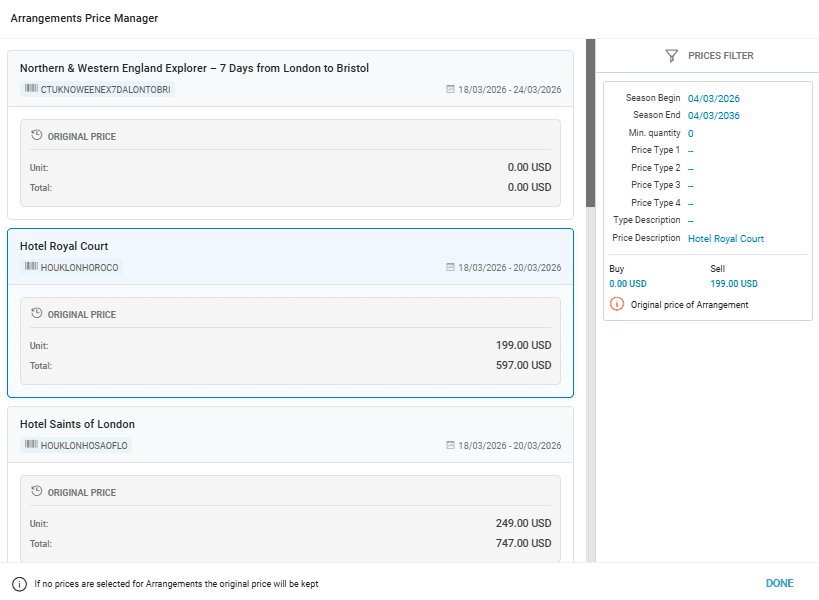
Task: Click the Season Begin date 04/03/2026
Action: click(x=714, y=98)
